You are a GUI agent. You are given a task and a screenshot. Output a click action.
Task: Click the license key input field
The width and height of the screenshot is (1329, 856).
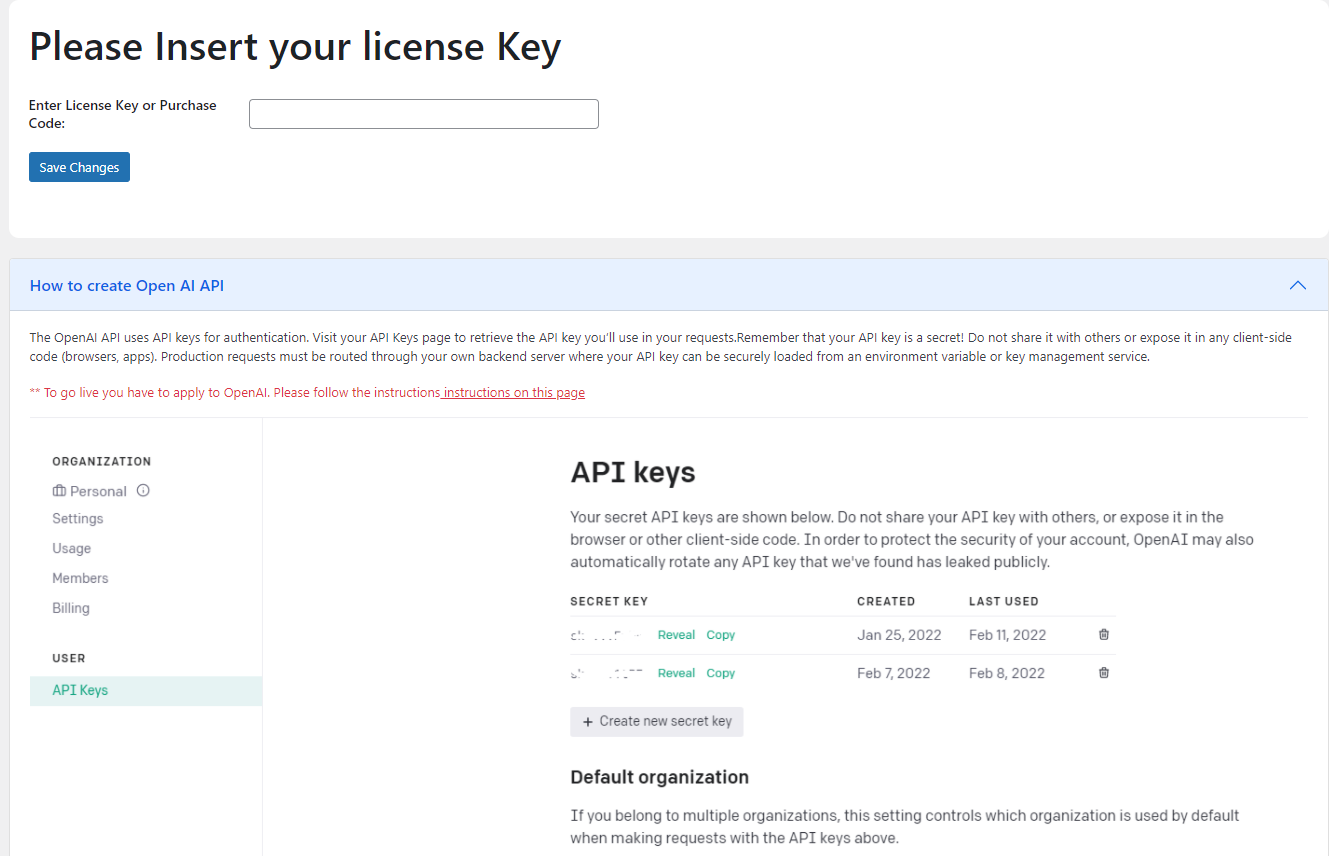[423, 113]
